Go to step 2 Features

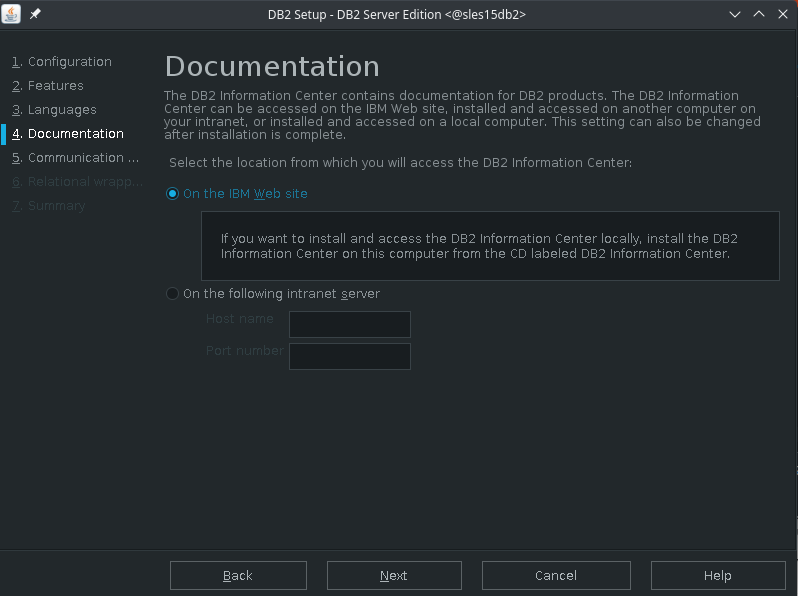(48, 86)
